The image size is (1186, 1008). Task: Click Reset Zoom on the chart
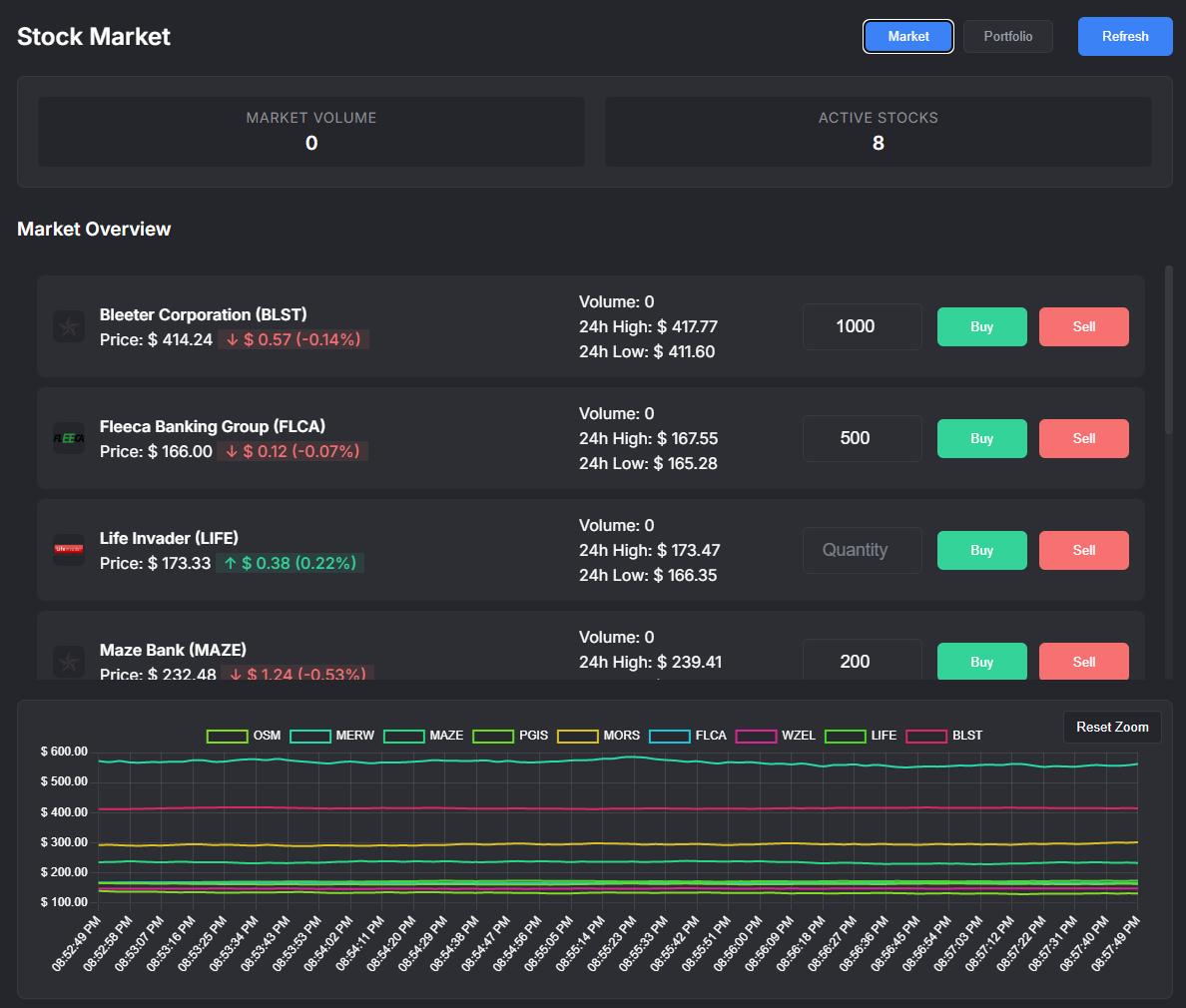click(1112, 727)
